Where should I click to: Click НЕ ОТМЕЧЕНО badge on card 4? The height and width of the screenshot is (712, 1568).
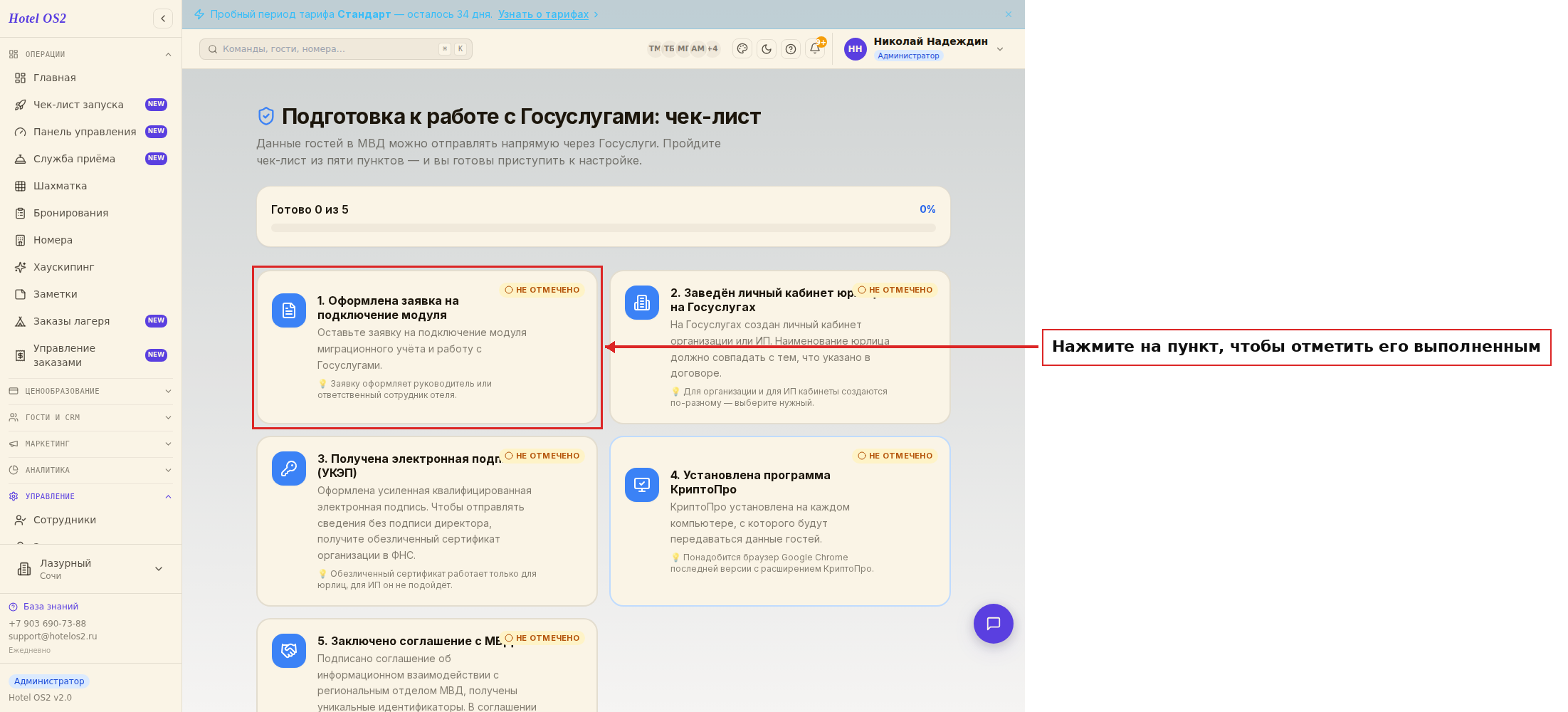(895, 456)
